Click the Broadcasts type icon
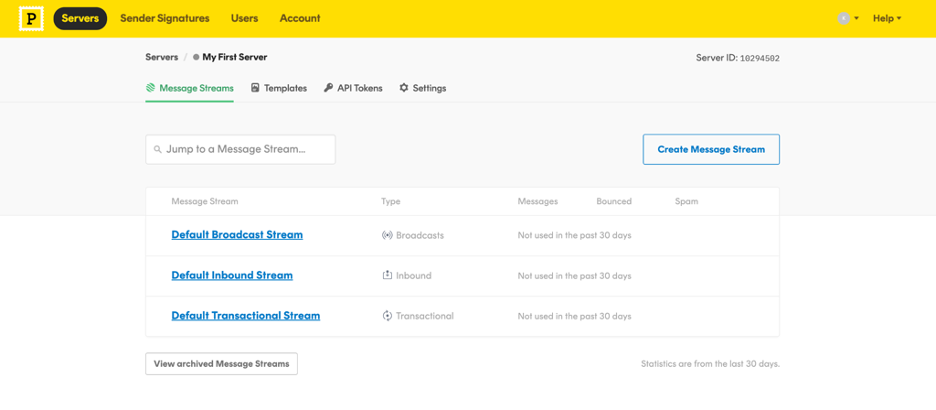The height and width of the screenshot is (410, 936). (x=387, y=235)
